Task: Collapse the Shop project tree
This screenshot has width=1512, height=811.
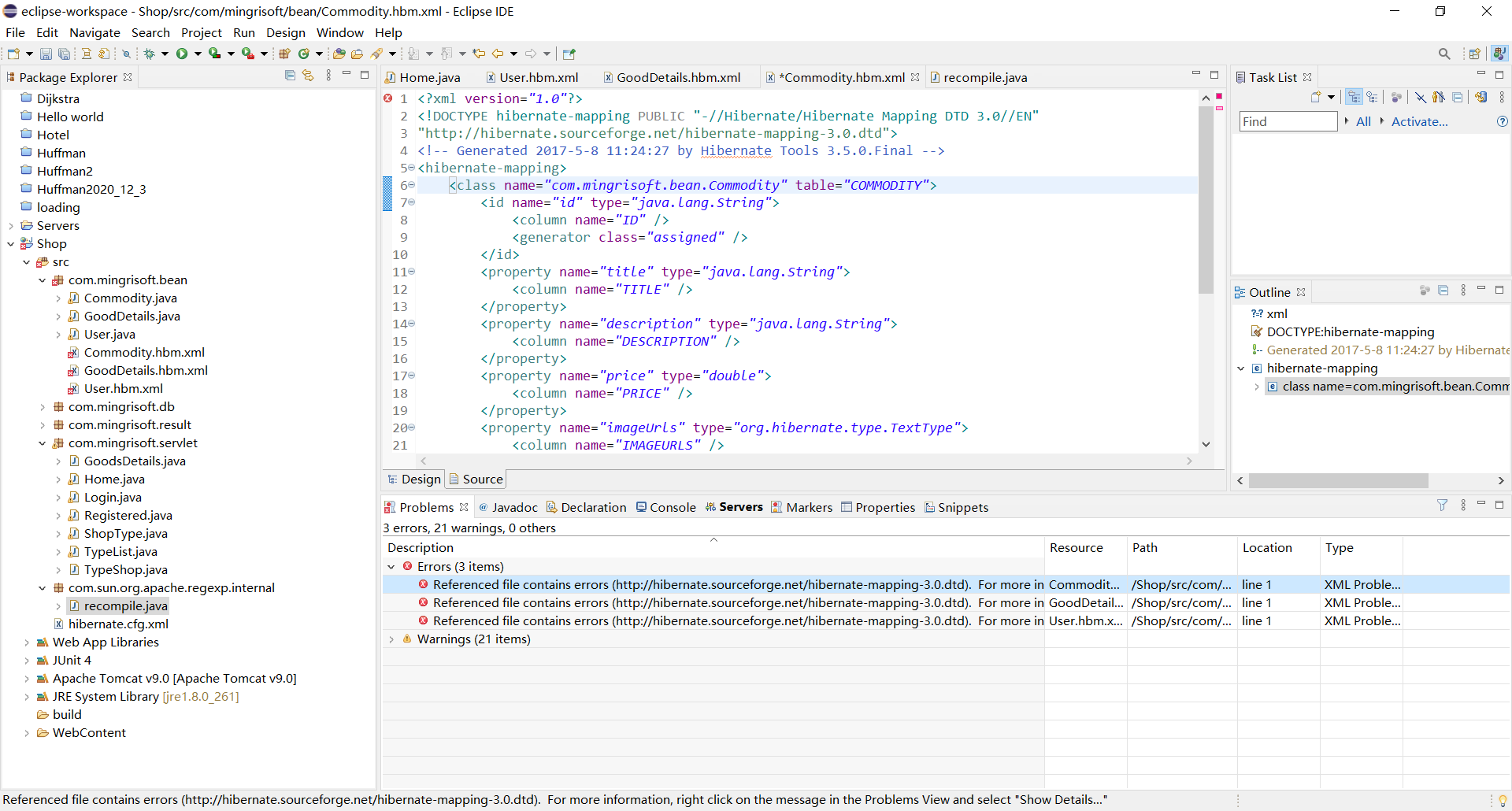Action: (10, 244)
